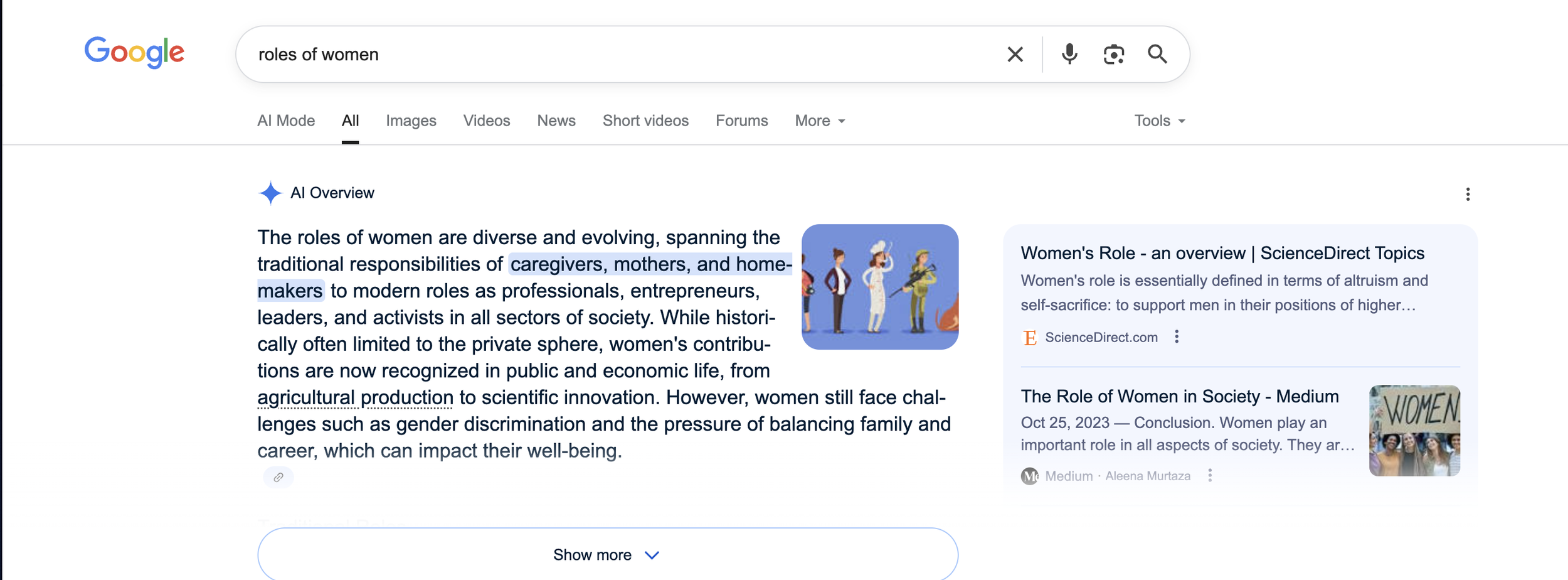Screen dimensions: 1568x580
Task: Open Women's Role ScienceDirect Topics link
Action: [x=1222, y=253]
